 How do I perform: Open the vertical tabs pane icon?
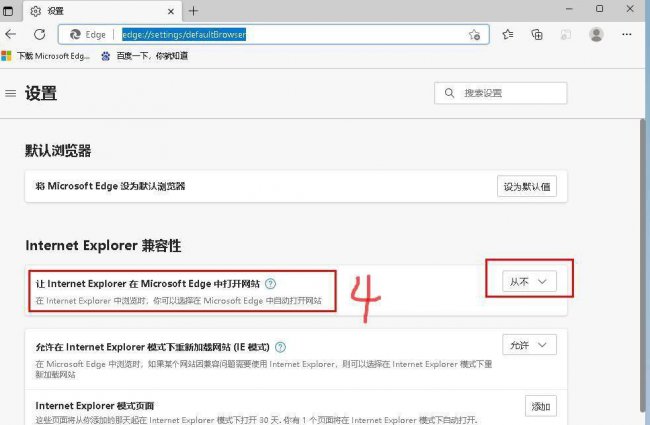[8, 11]
